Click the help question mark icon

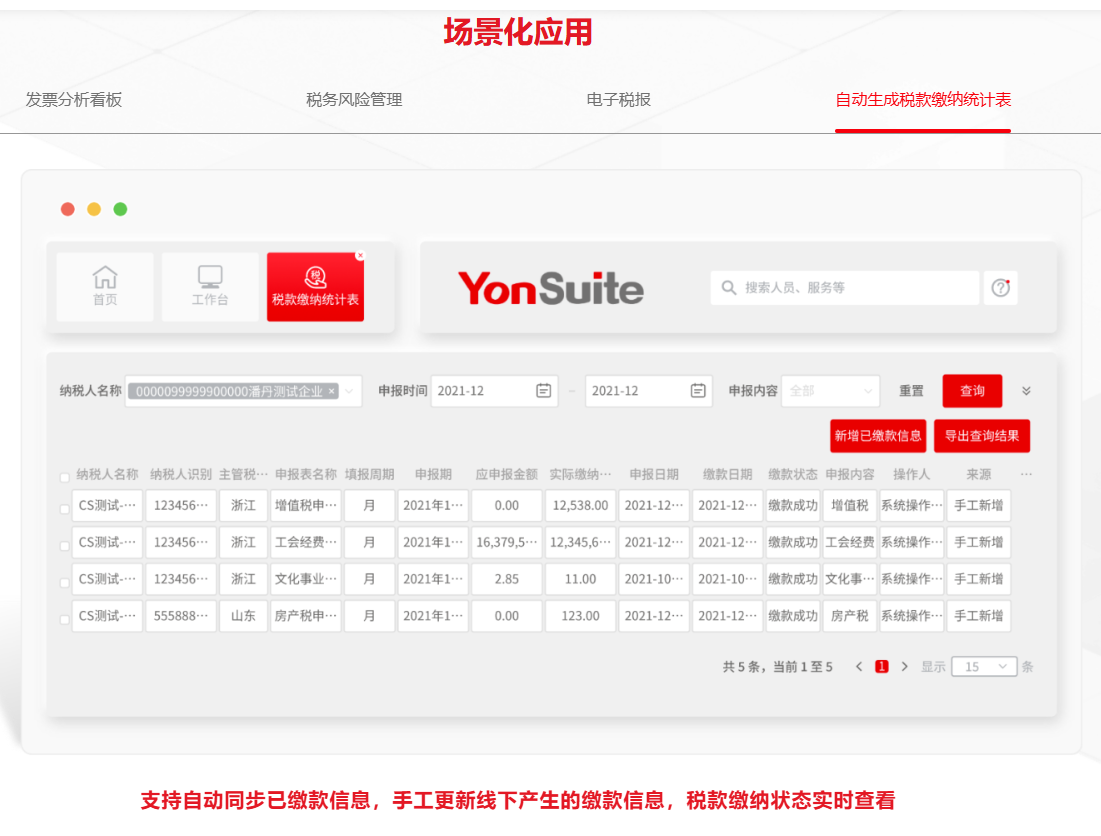(x=1000, y=288)
